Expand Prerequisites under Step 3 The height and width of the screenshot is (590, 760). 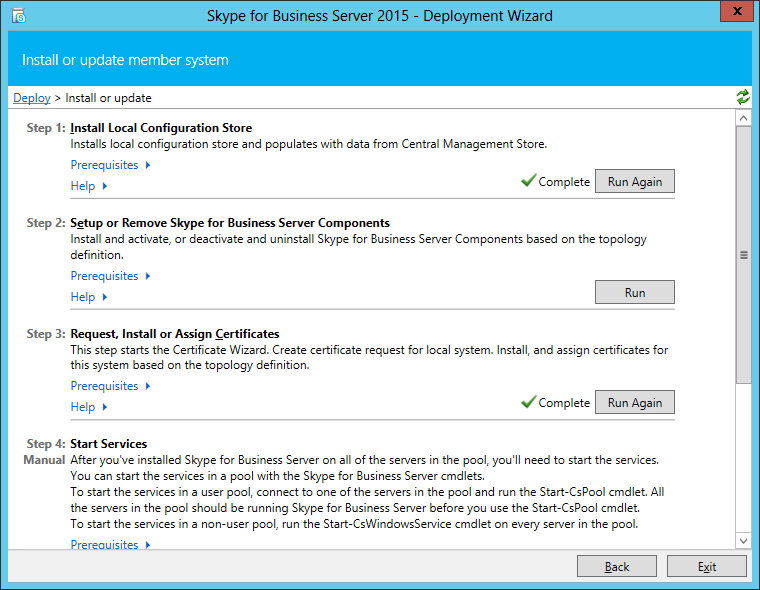111,386
